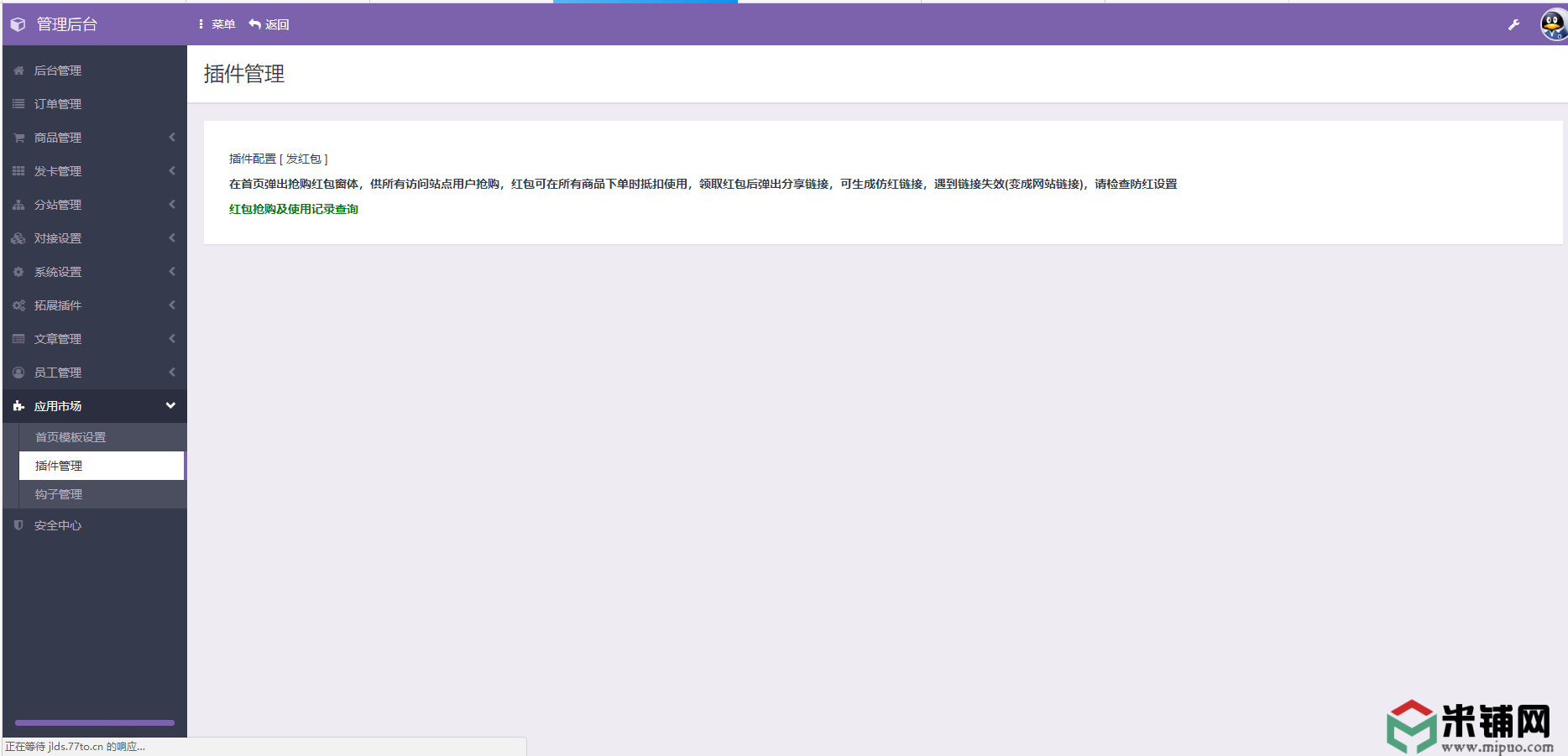The height and width of the screenshot is (756, 1568).
Task: Expand the 对接设置 submenu
Action: pyautogui.click(x=171, y=237)
